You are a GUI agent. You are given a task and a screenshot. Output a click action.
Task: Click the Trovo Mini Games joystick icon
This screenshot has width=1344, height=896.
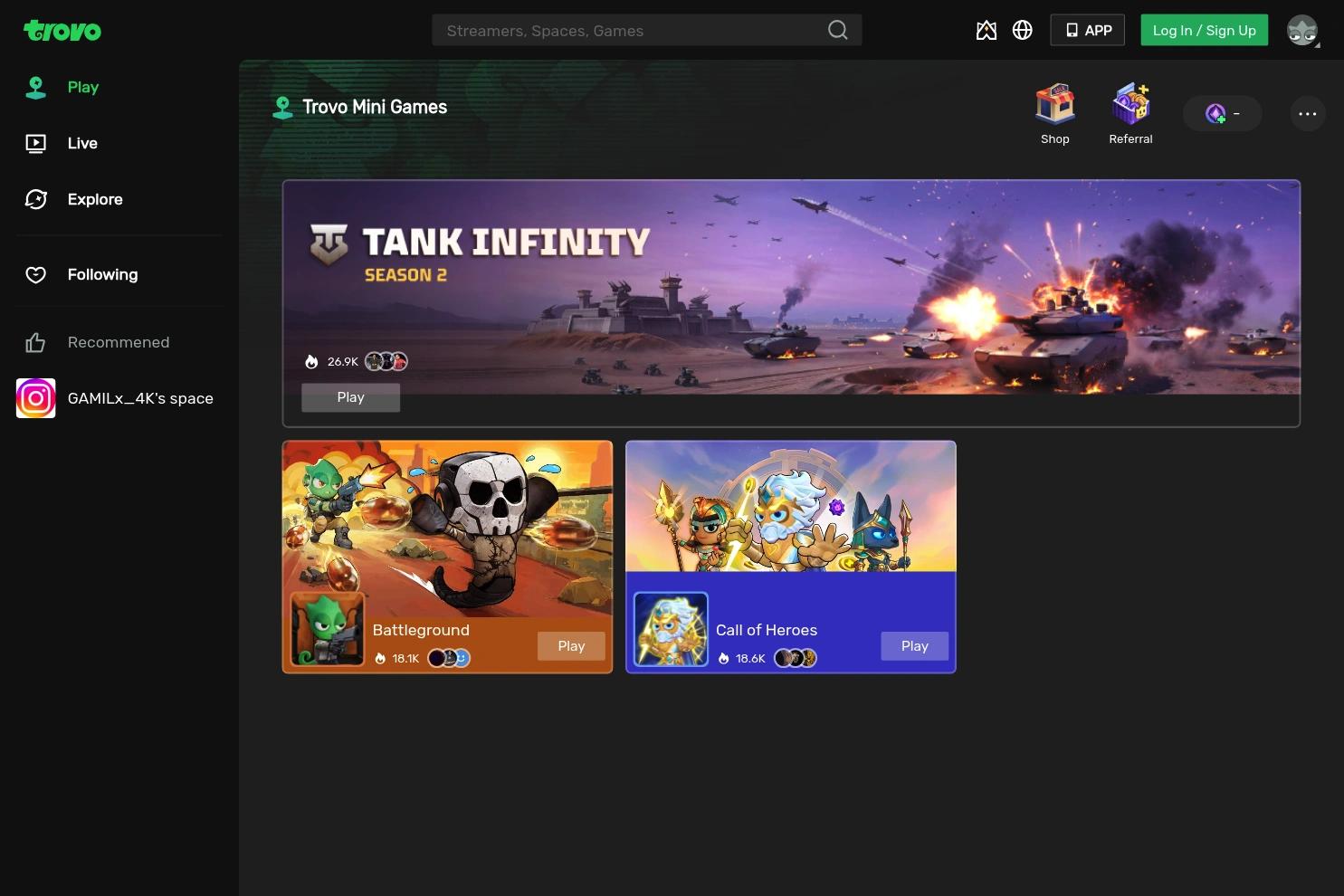(x=282, y=108)
